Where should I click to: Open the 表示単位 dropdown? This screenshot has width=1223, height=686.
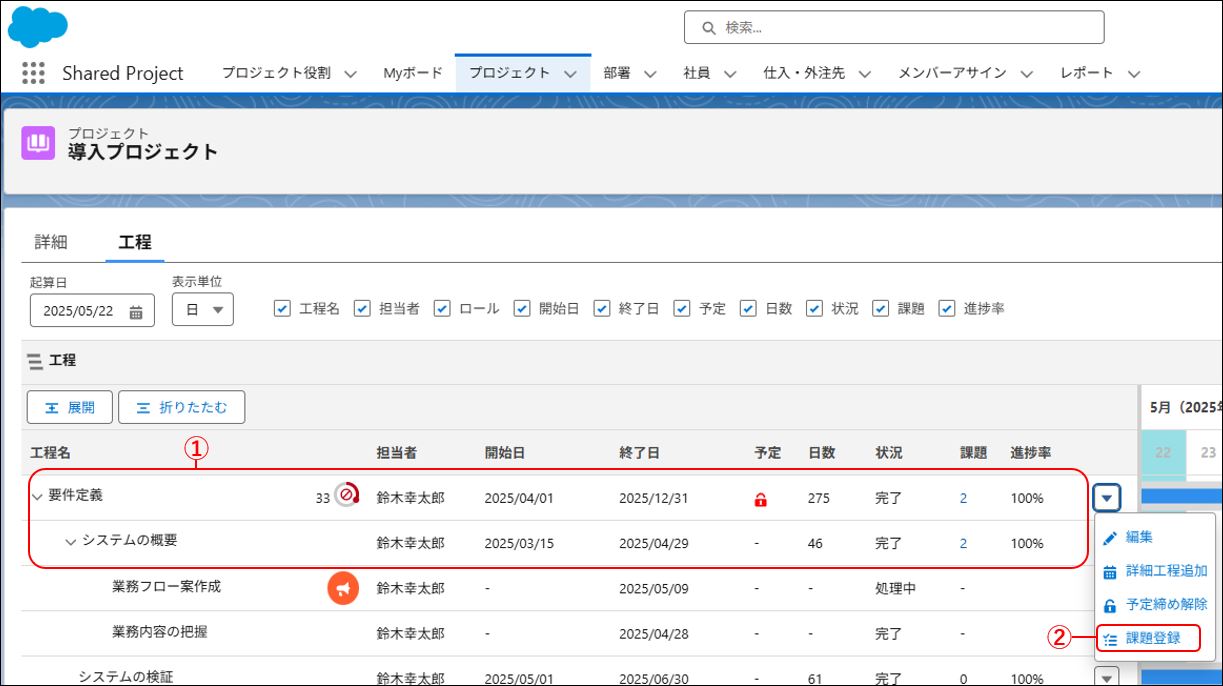[x=203, y=310]
